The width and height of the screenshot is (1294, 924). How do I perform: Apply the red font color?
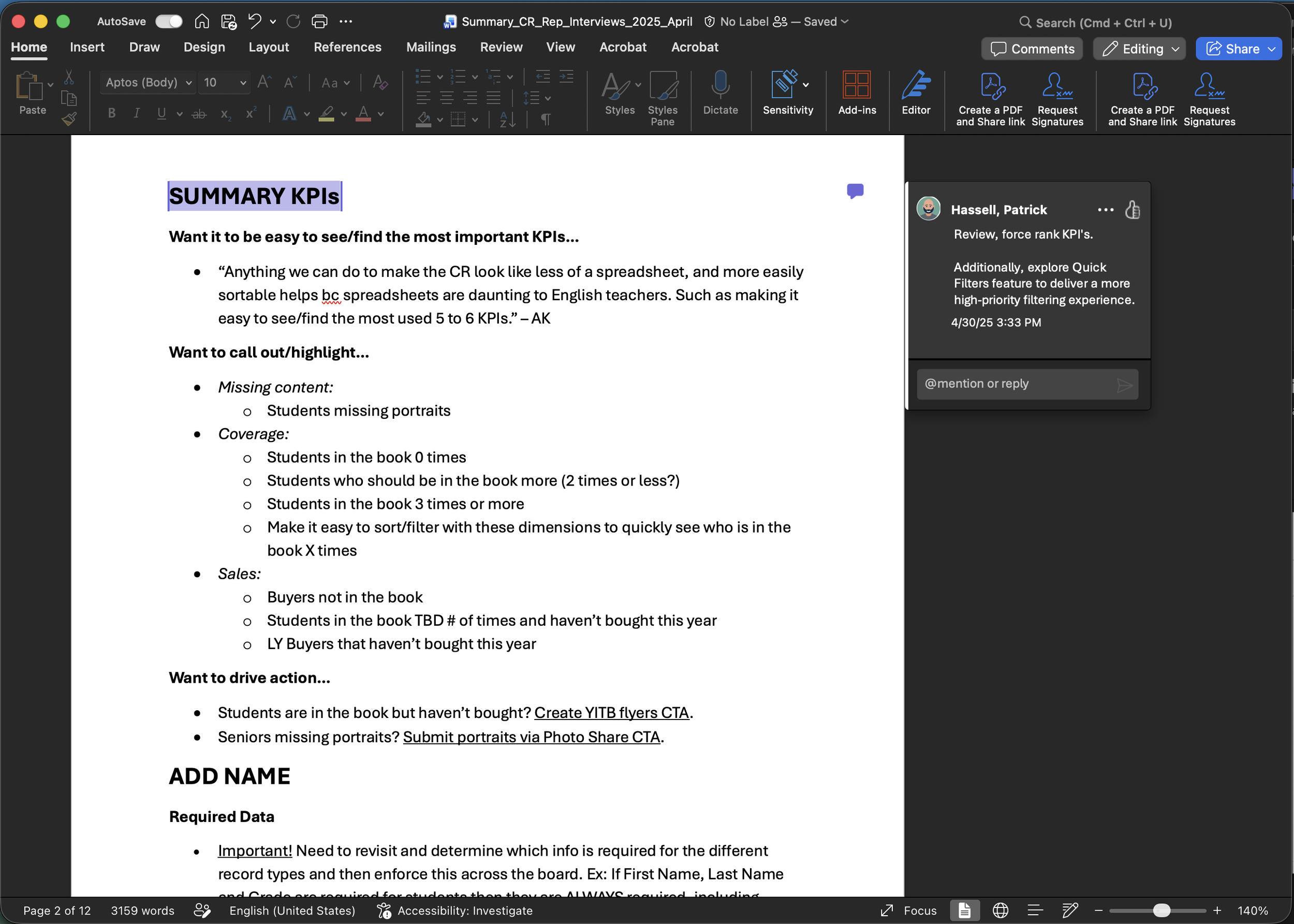point(363,114)
